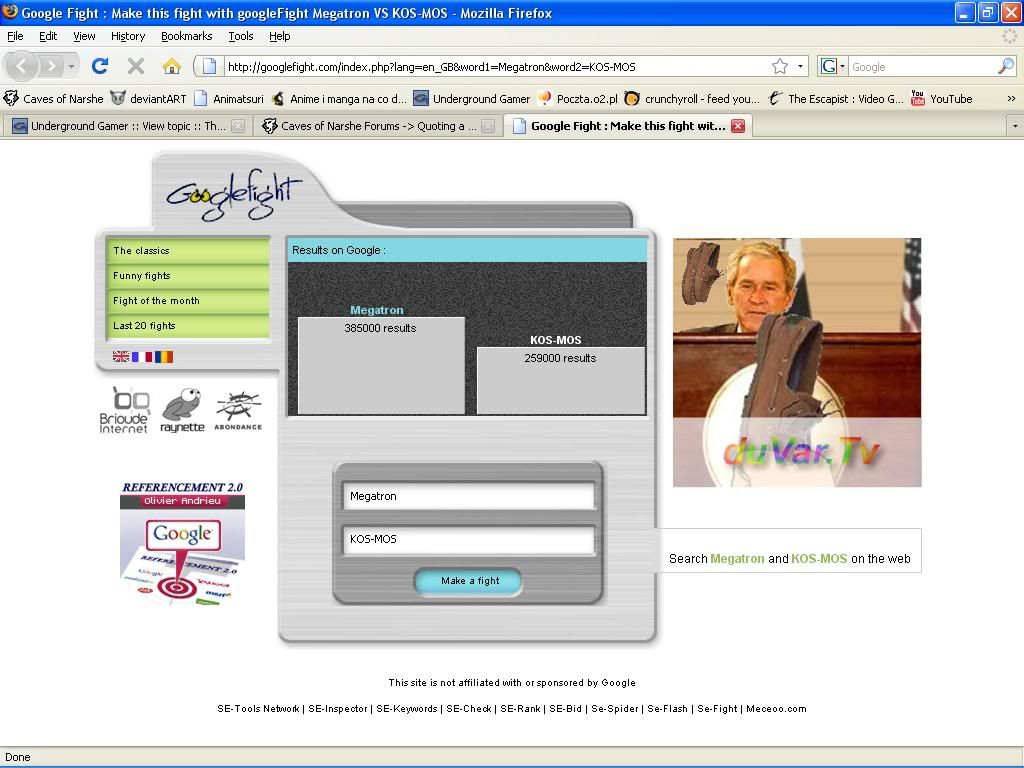Click the bookmark star in address bar
The width and height of the screenshot is (1024, 768).
point(779,67)
